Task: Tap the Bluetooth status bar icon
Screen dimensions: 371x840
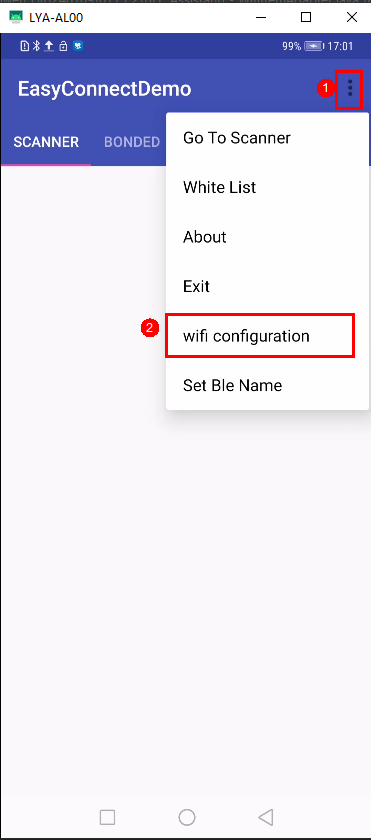Action: coord(37,47)
